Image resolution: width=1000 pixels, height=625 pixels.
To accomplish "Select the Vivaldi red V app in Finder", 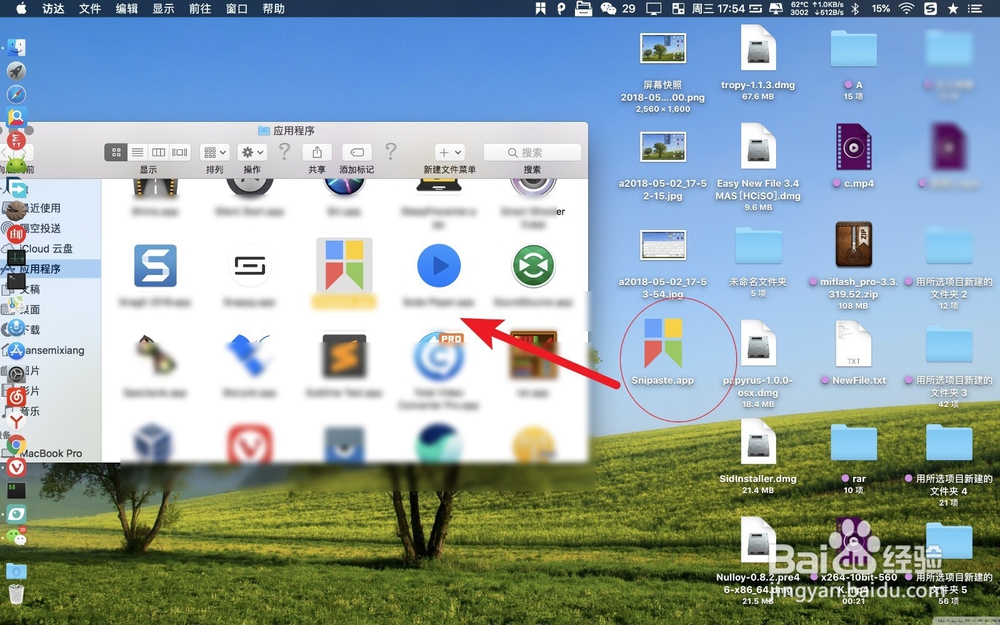I will click(x=250, y=443).
